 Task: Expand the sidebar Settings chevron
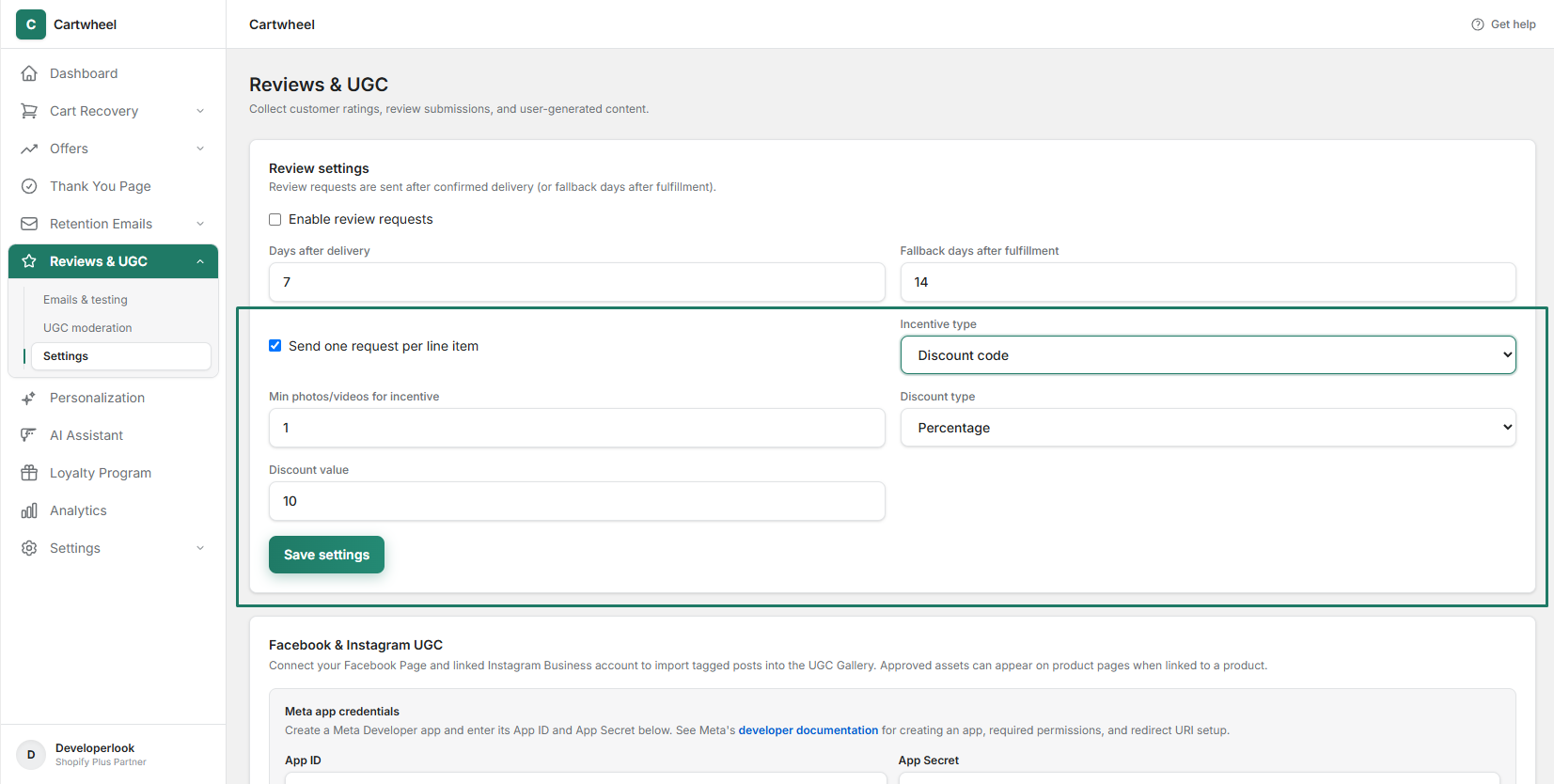pos(200,548)
